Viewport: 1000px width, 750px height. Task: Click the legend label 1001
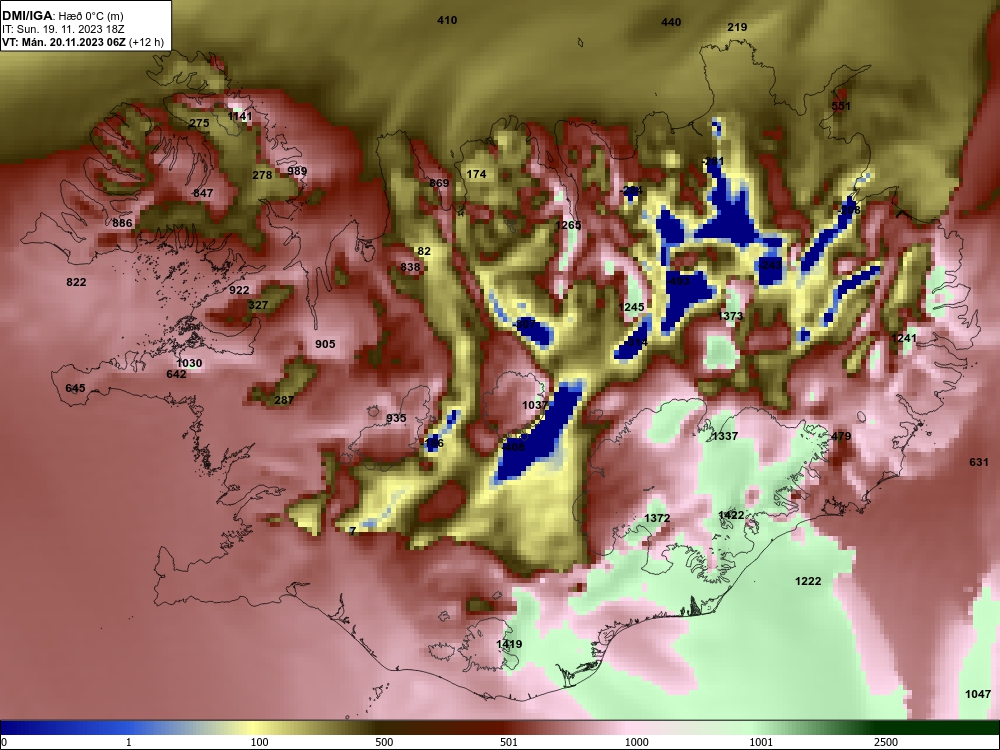coord(761,742)
